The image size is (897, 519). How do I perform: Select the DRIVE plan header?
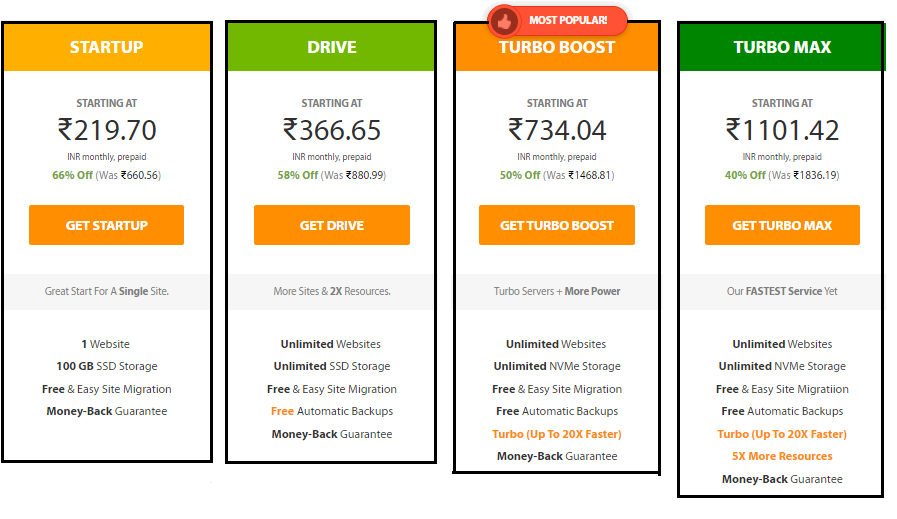331,47
